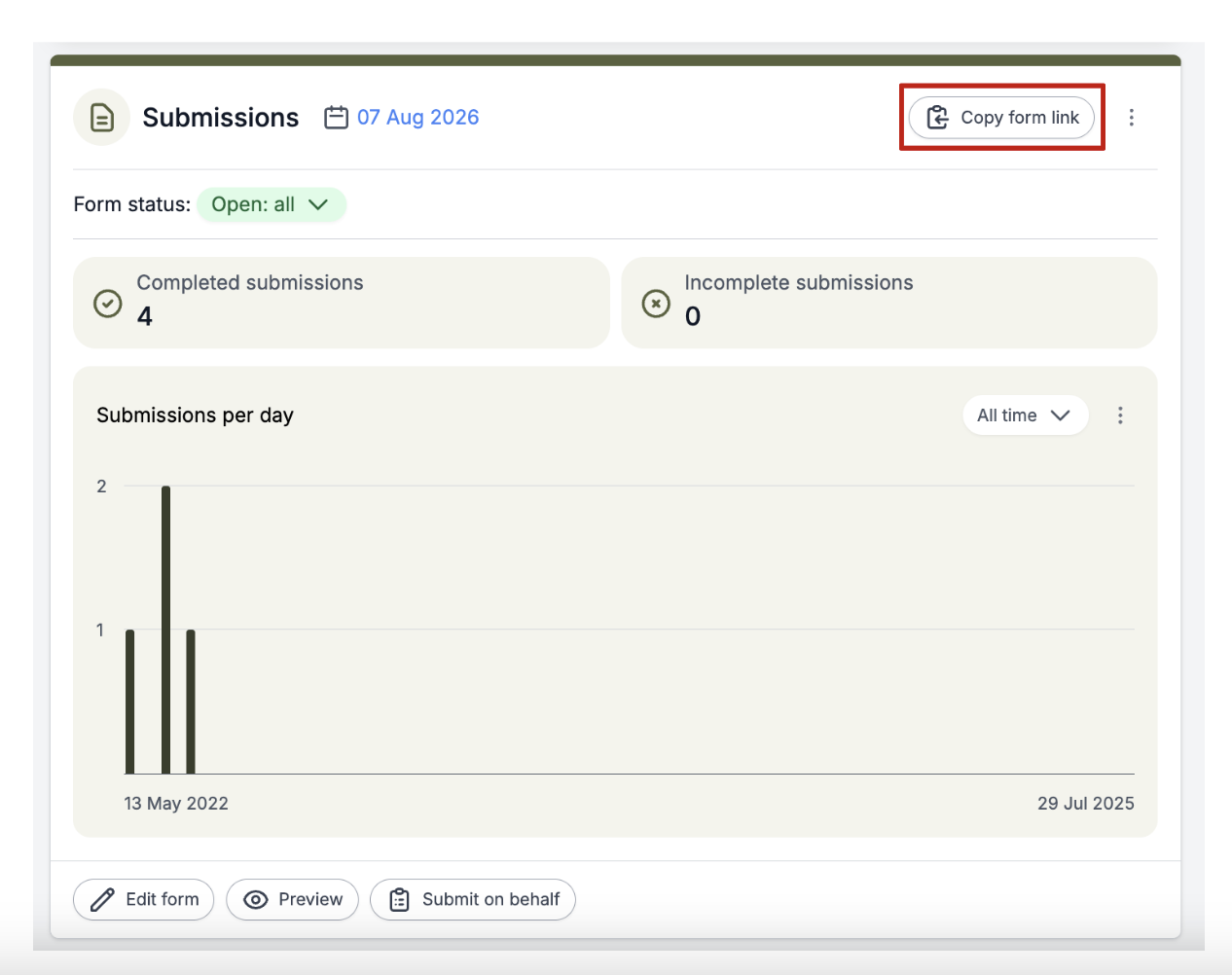Open the All time range dropdown

point(1026,415)
